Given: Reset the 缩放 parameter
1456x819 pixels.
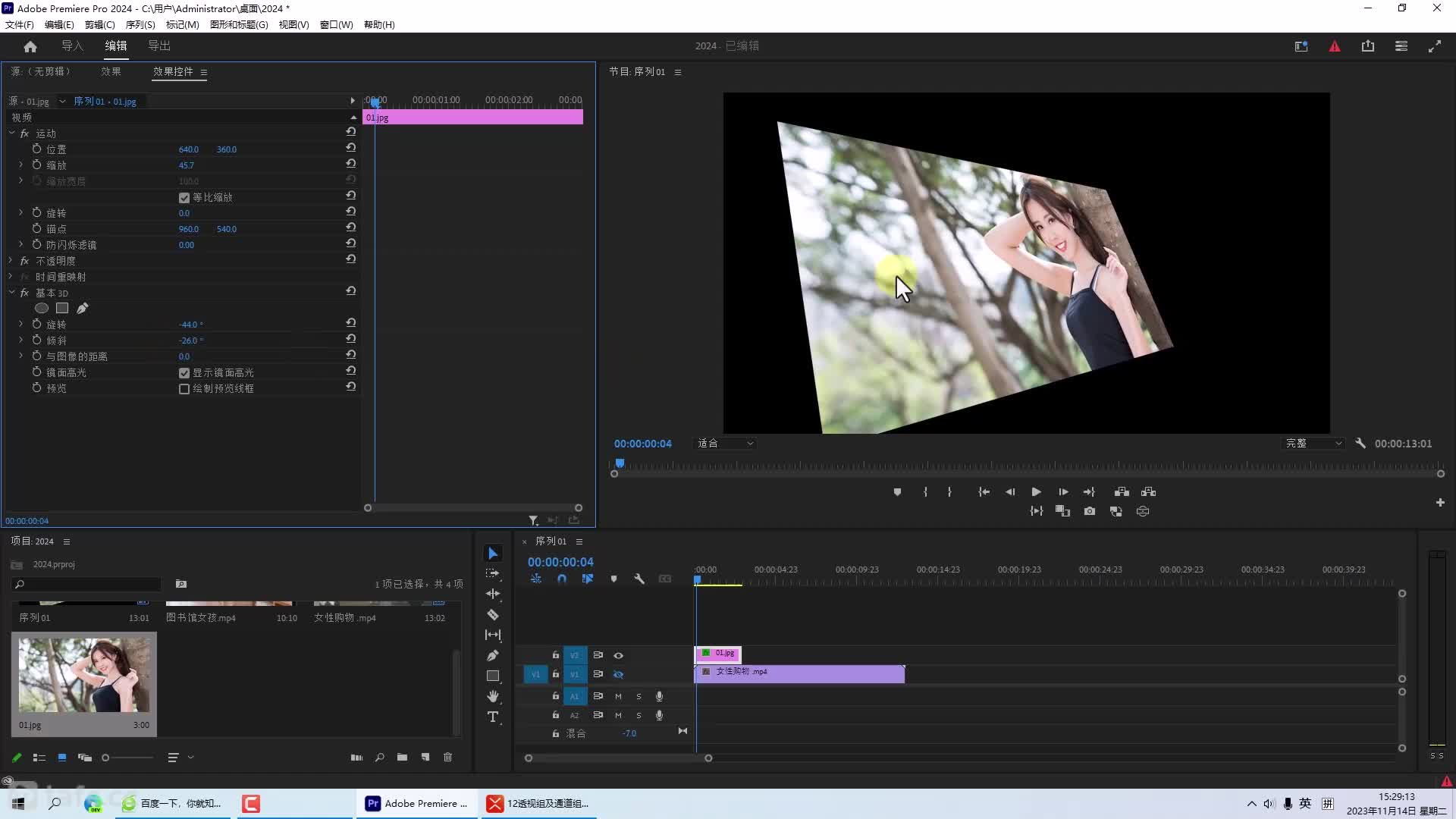Looking at the screenshot, I should coord(350,164).
